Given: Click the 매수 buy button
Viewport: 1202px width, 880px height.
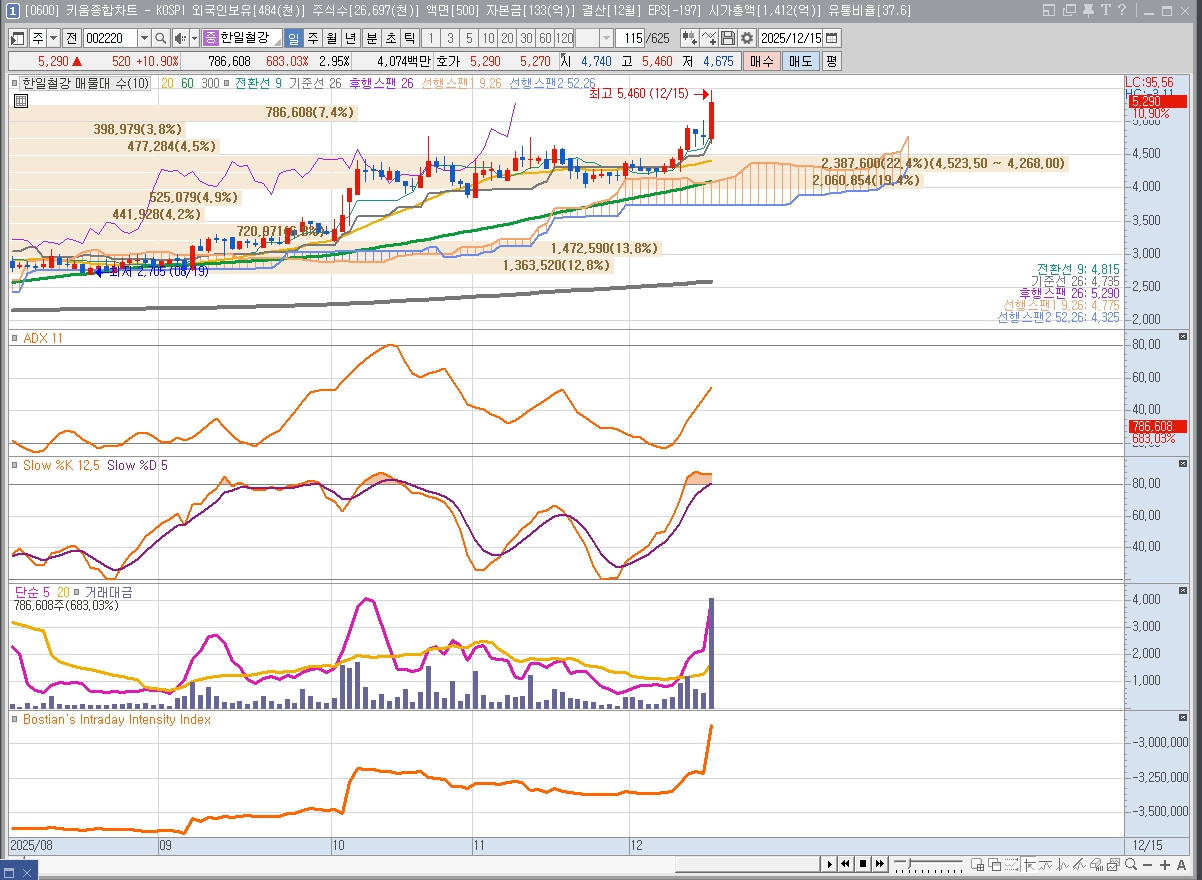Looking at the screenshot, I should click(761, 61).
